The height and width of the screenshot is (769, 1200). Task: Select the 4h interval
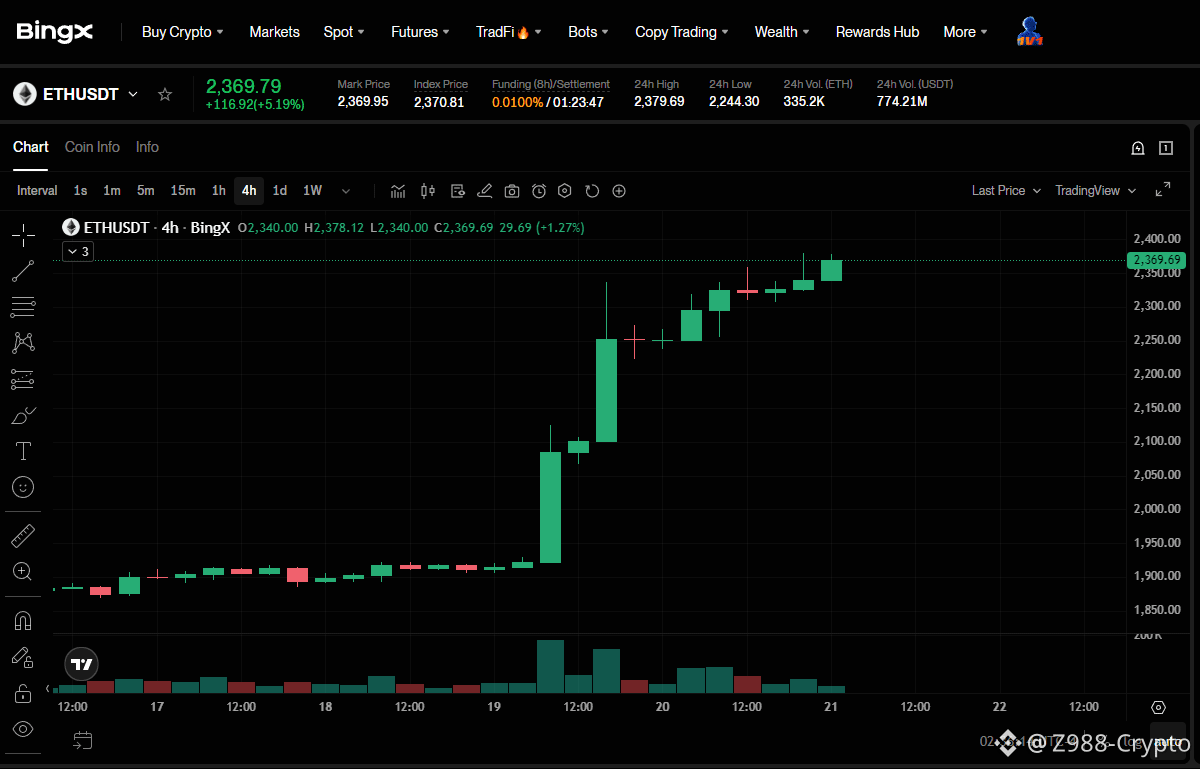click(249, 191)
